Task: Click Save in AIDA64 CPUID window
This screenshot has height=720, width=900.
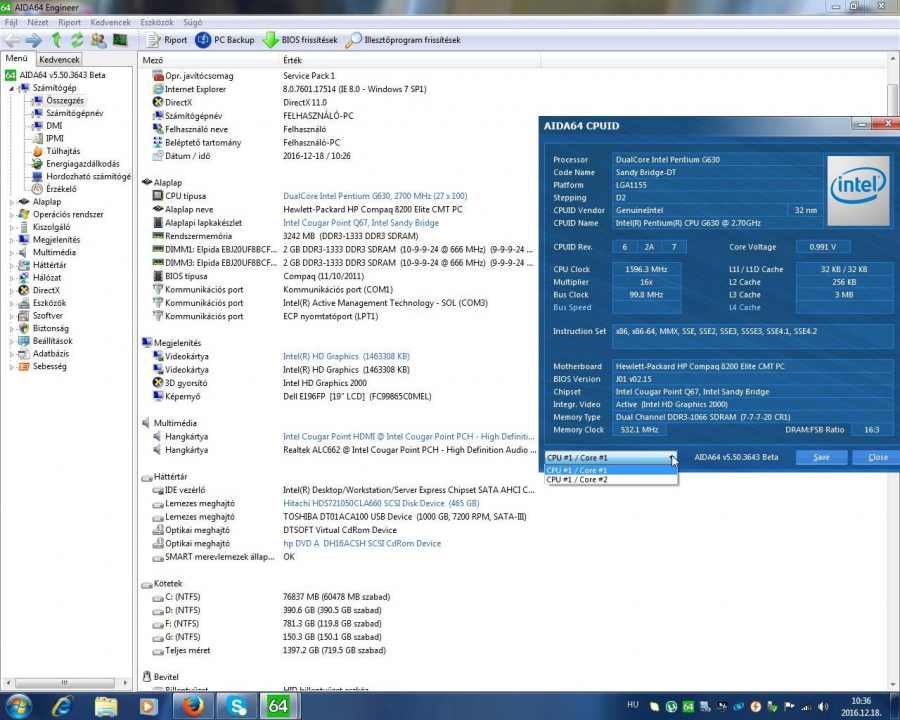Action: coord(821,457)
